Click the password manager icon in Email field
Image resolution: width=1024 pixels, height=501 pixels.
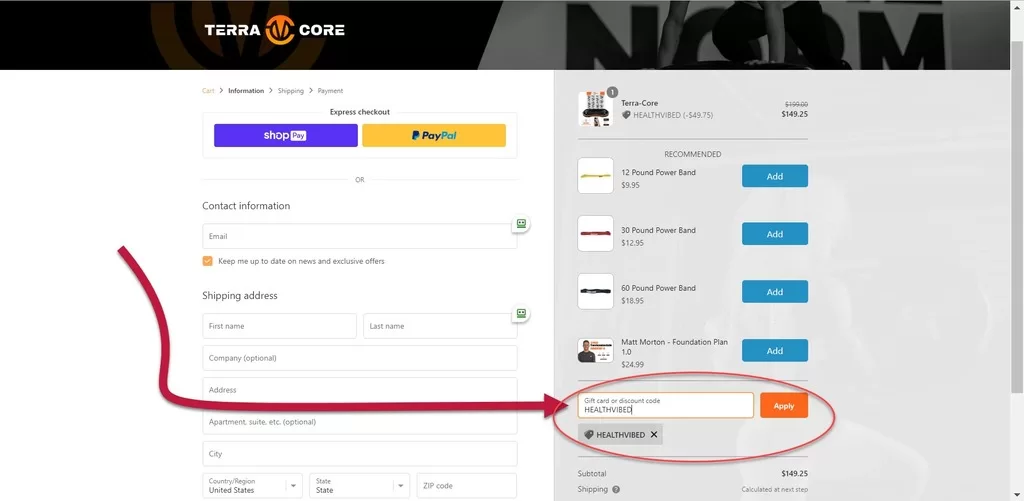coord(520,224)
